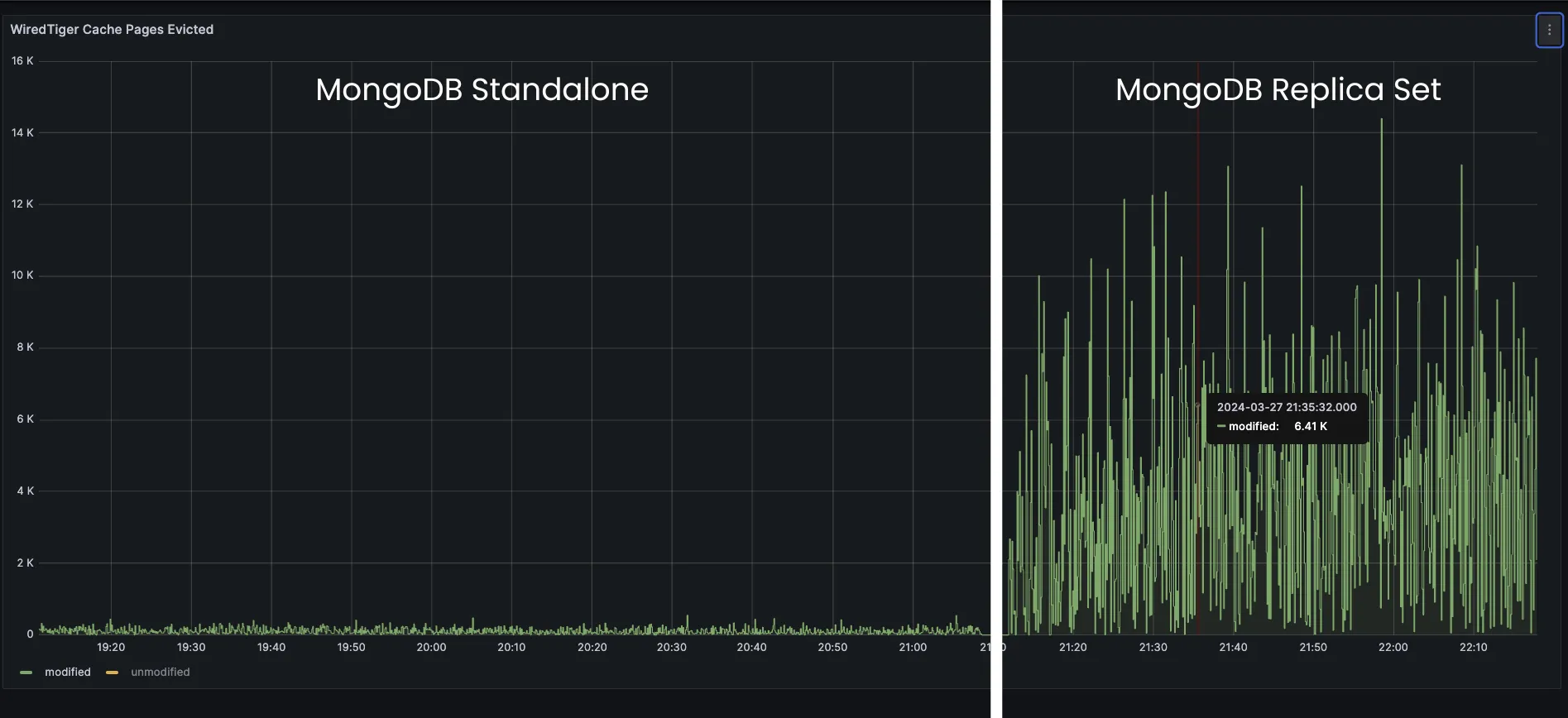Open the panel's three-dot options menu
This screenshot has width=1568, height=718.
click(x=1549, y=30)
